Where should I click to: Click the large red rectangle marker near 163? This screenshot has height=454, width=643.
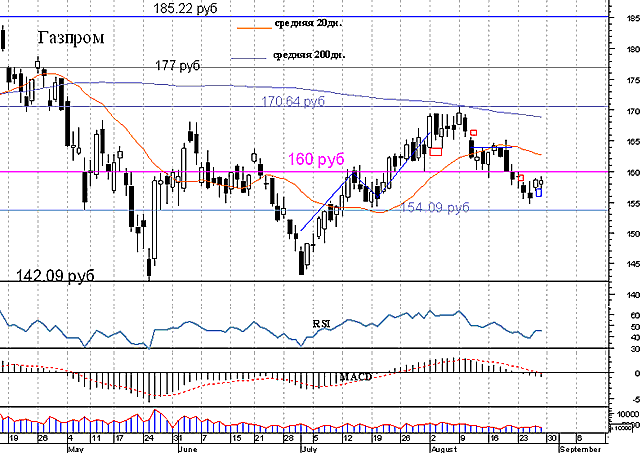pyautogui.click(x=436, y=152)
